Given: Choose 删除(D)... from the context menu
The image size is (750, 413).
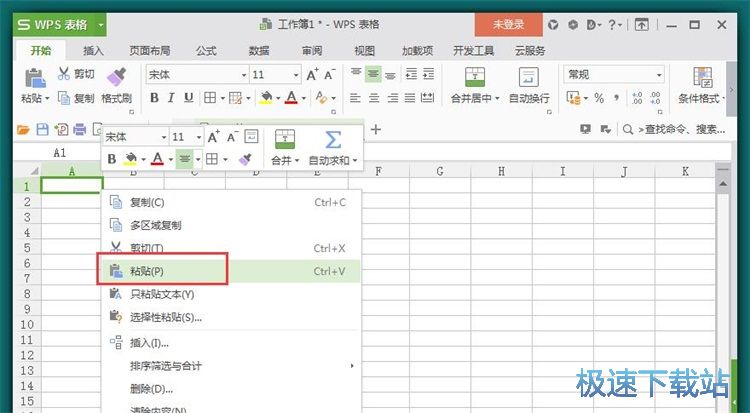Looking at the screenshot, I should pos(232,389).
